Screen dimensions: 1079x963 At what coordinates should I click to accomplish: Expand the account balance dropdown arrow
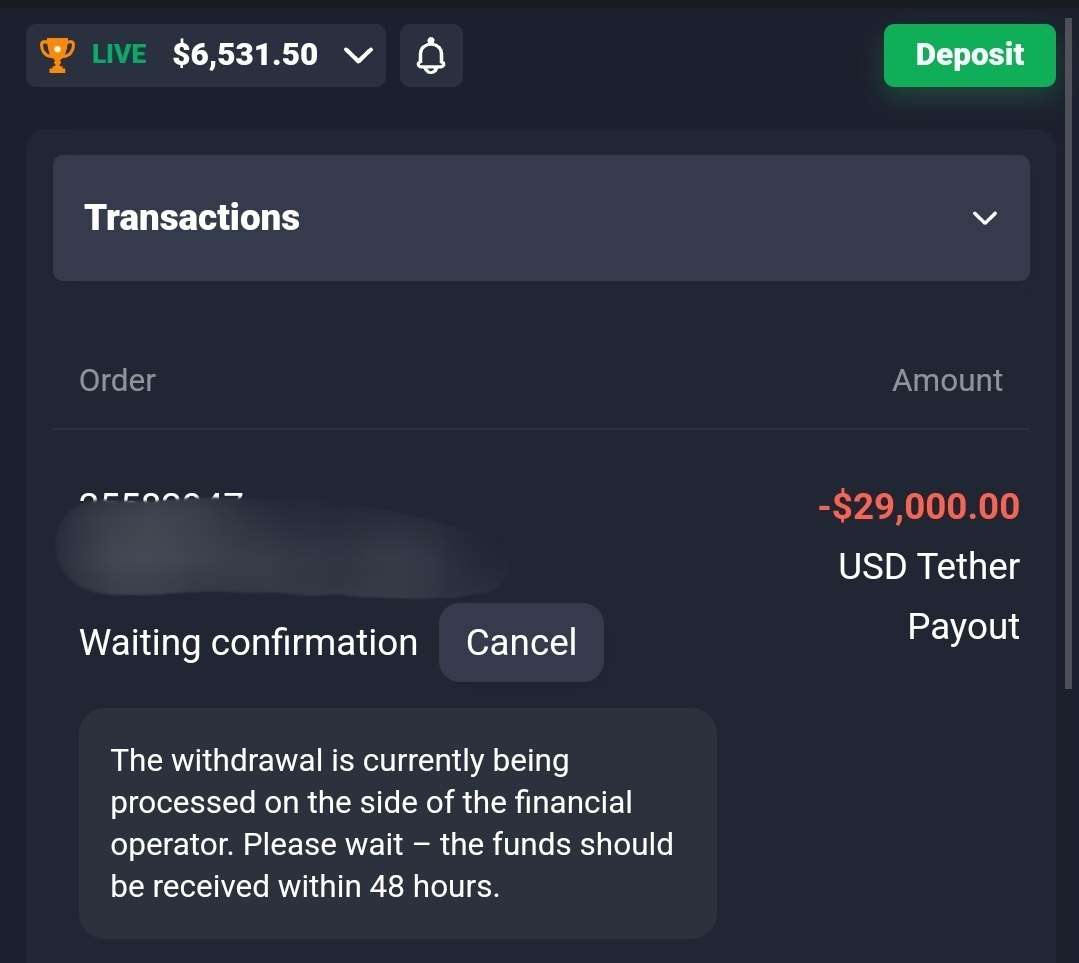(x=357, y=55)
